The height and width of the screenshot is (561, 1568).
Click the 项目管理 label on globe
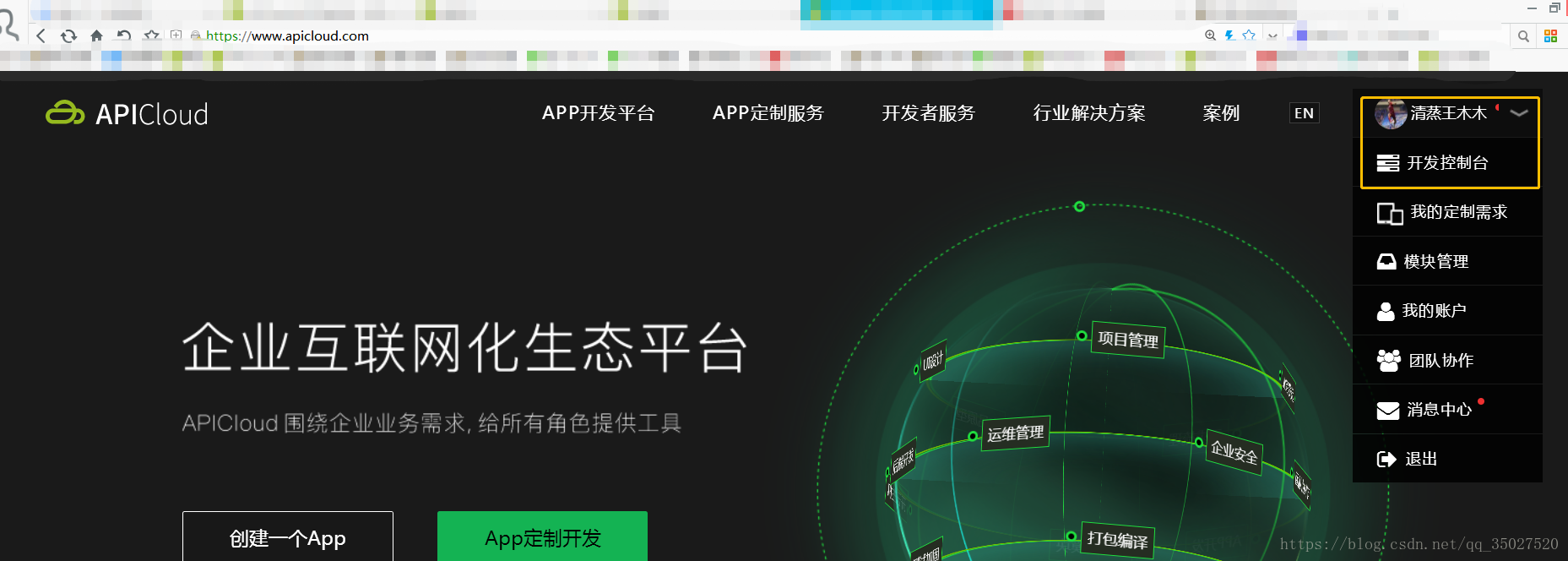(x=1128, y=340)
